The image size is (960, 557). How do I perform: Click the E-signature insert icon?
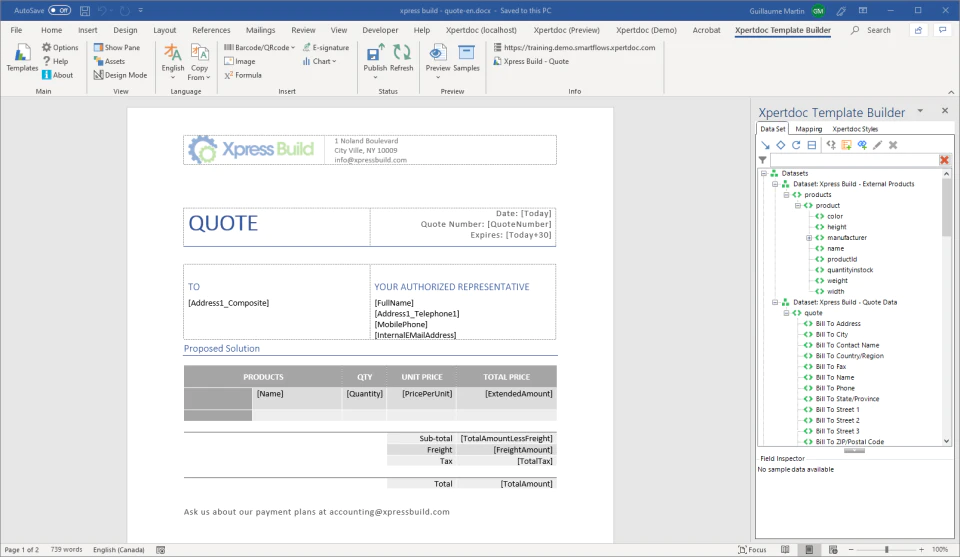(326, 47)
